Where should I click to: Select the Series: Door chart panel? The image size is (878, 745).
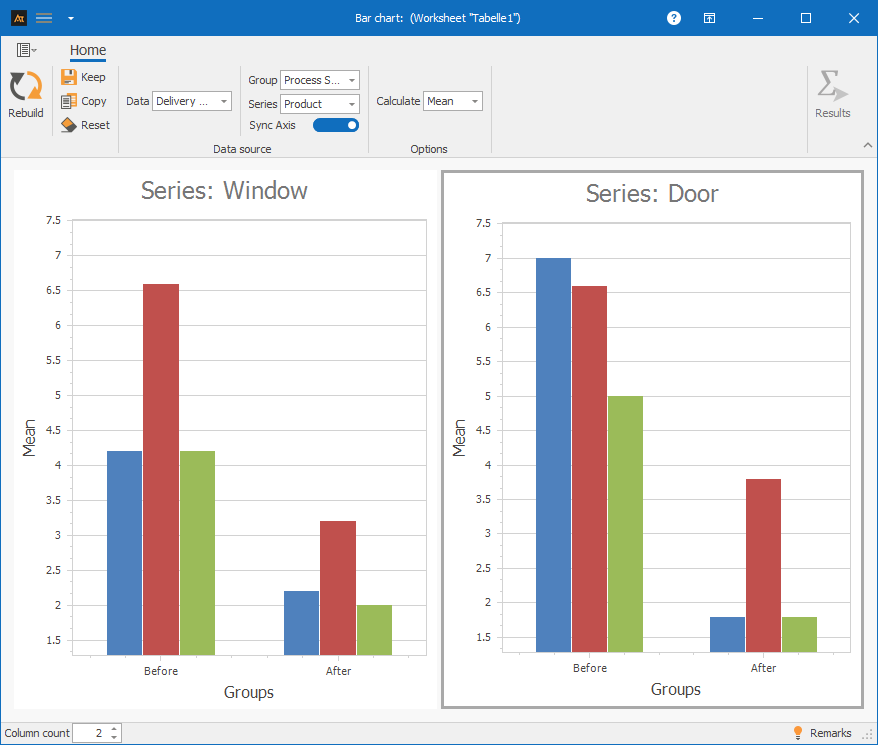652,440
